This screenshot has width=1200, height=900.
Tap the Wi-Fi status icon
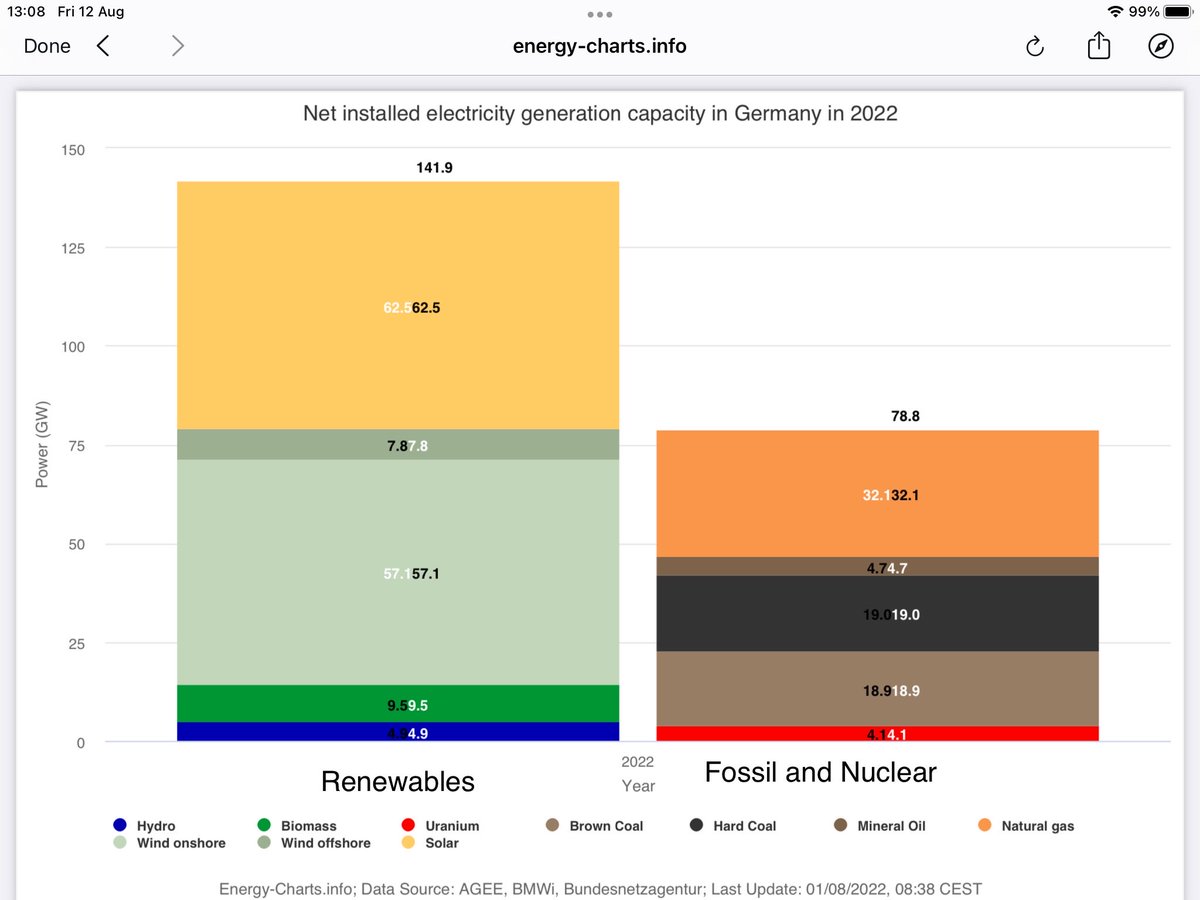(1115, 11)
